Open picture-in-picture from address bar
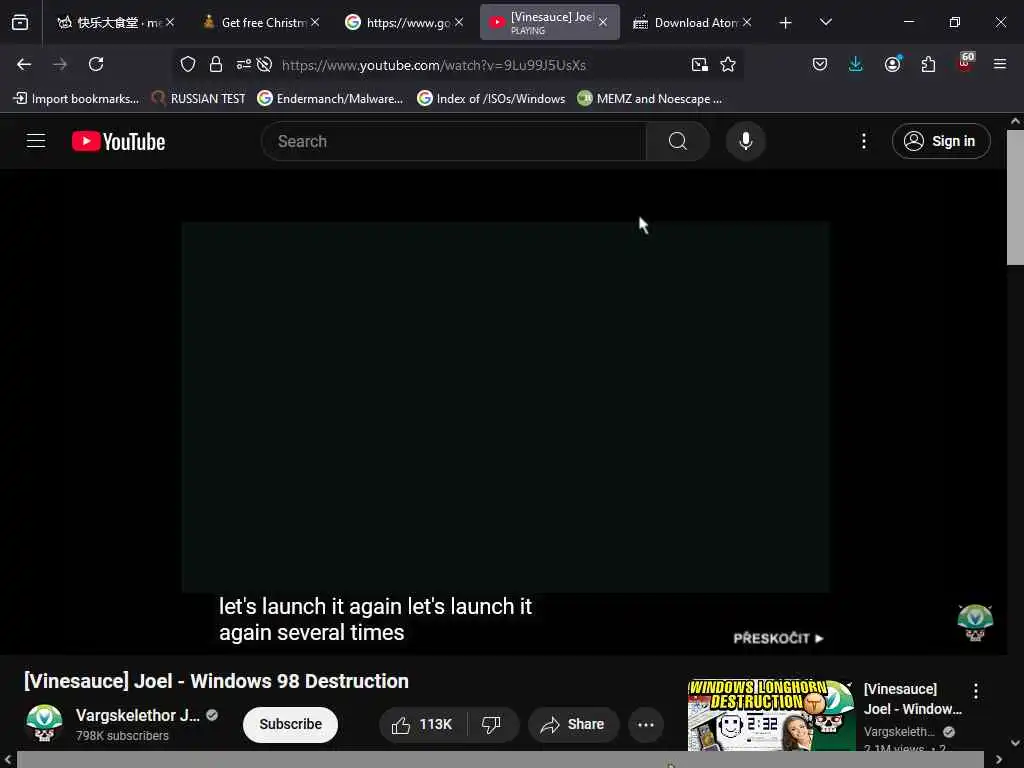The image size is (1024, 768). pyautogui.click(x=699, y=64)
